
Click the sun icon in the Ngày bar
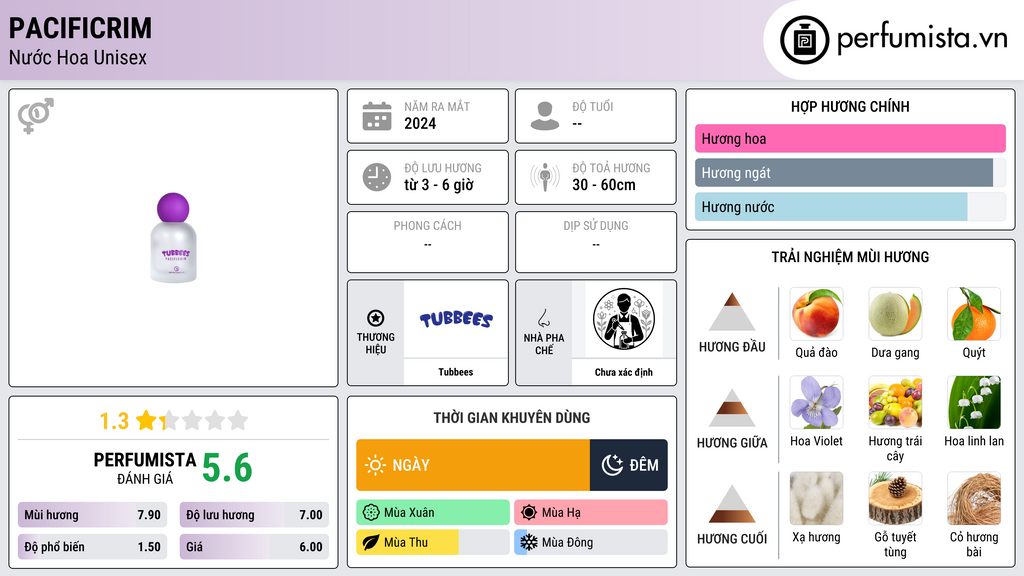(x=375, y=465)
